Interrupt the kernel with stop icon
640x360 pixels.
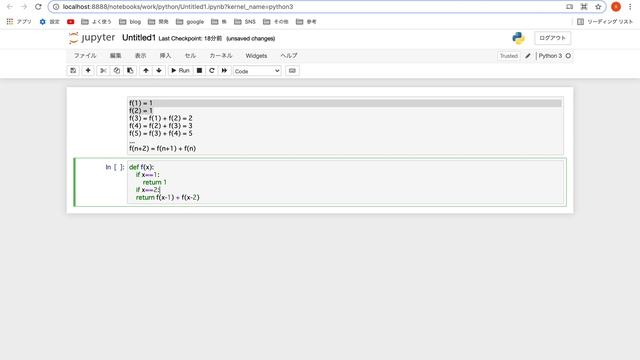199,71
